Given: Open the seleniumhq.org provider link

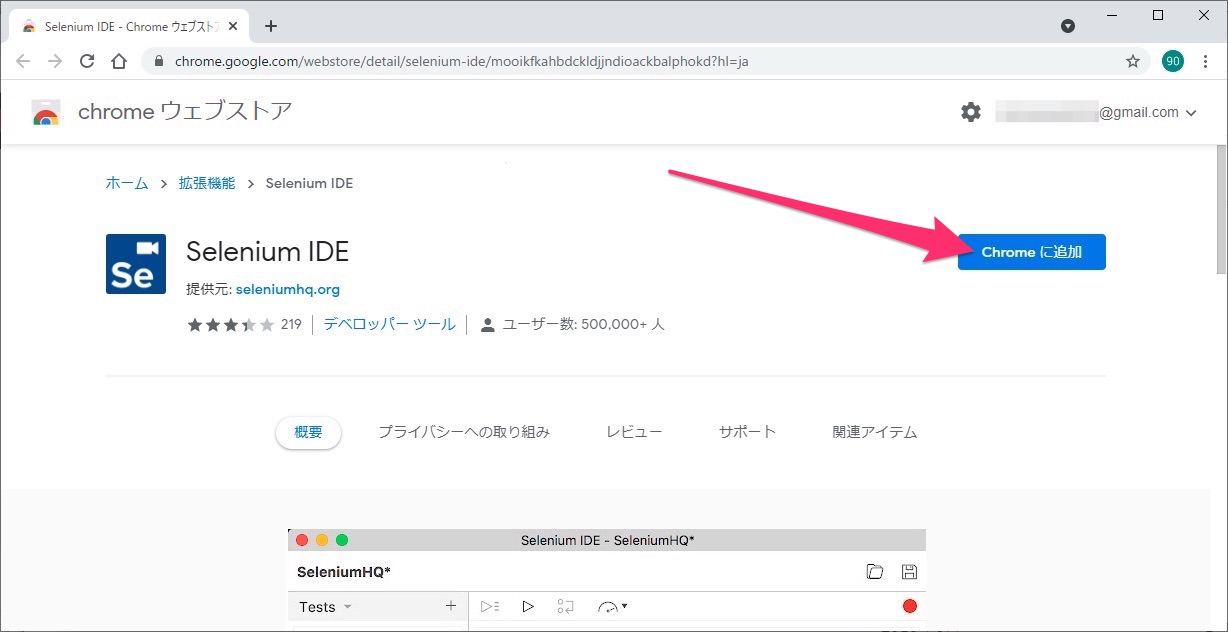Looking at the screenshot, I should click(287, 289).
